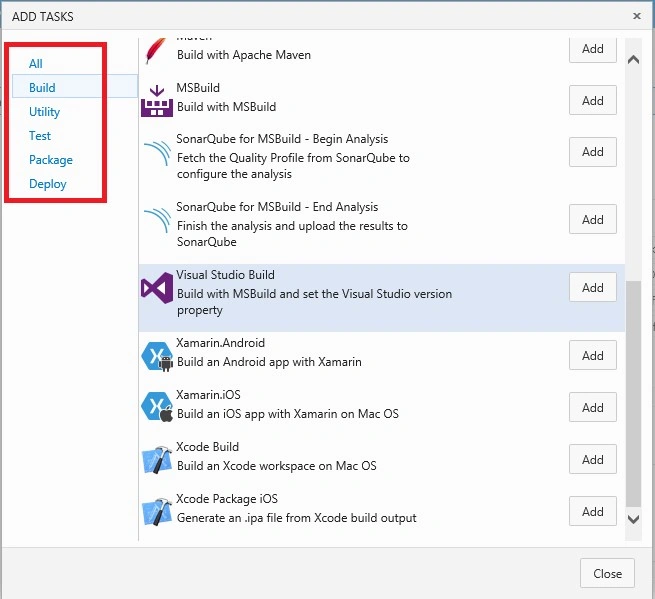Click the SonarQube End Analysis icon
The width and height of the screenshot is (655, 599).
coord(157,221)
